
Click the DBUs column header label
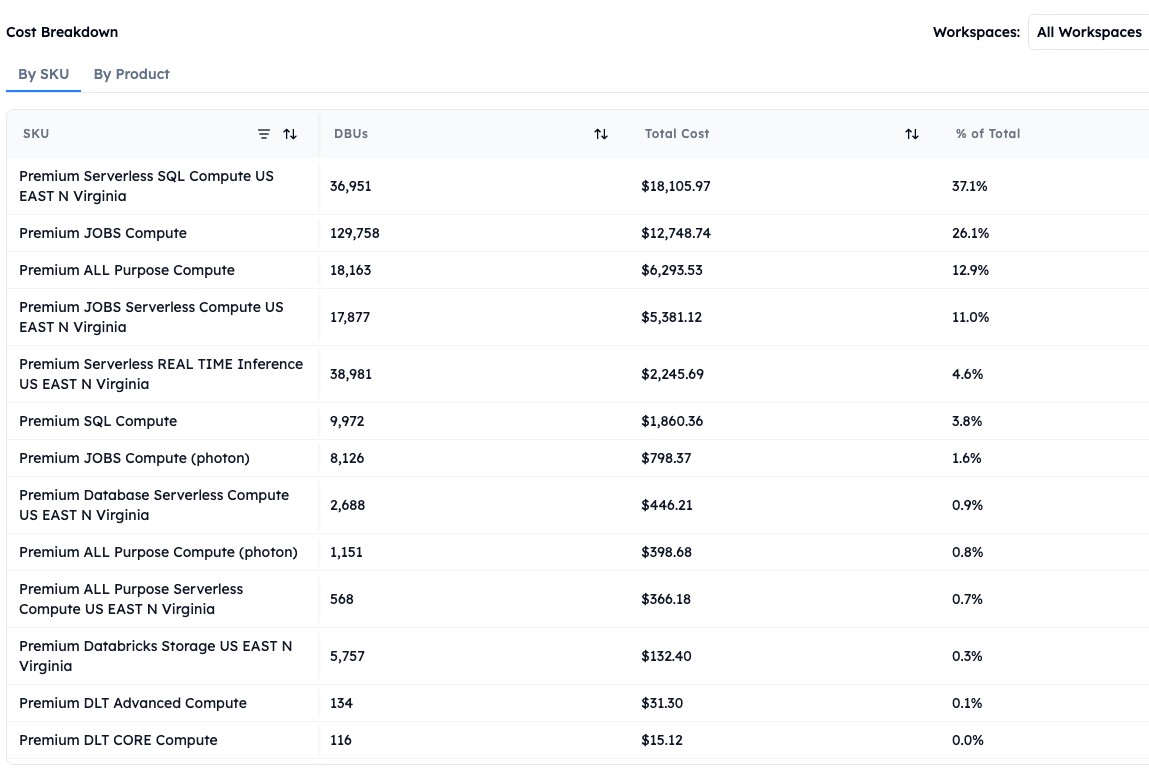coord(351,133)
